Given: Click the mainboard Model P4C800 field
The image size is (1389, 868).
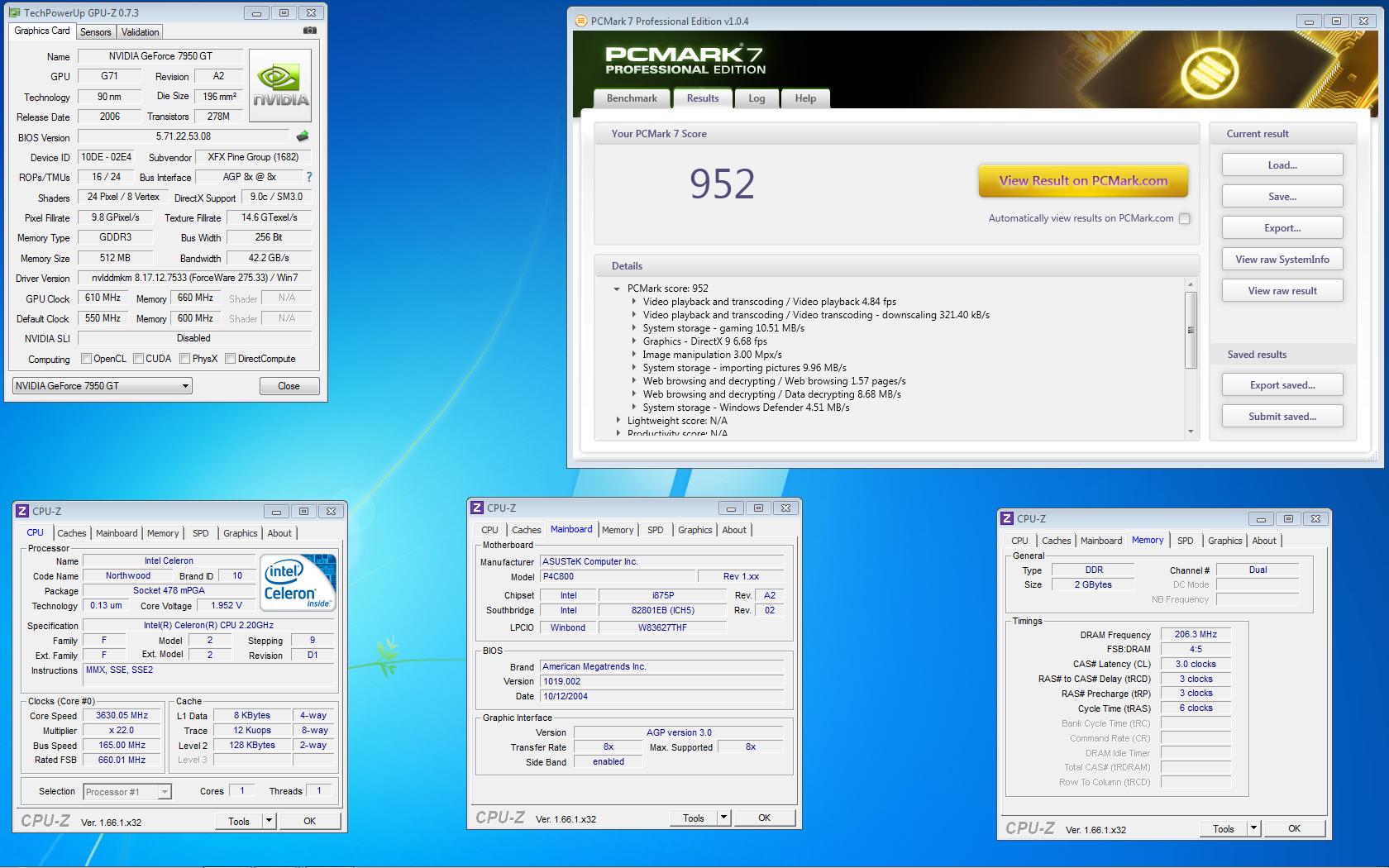Looking at the screenshot, I should [618, 577].
